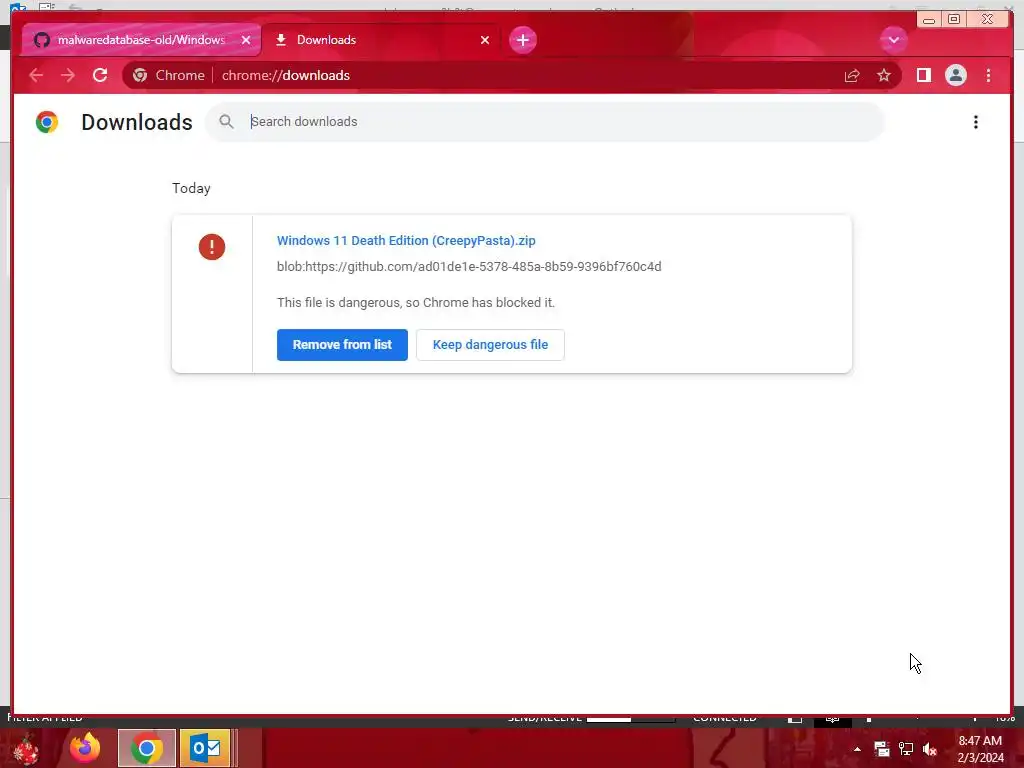Open the Downloads page more actions menu
This screenshot has width=1024, height=768.
point(976,122)
